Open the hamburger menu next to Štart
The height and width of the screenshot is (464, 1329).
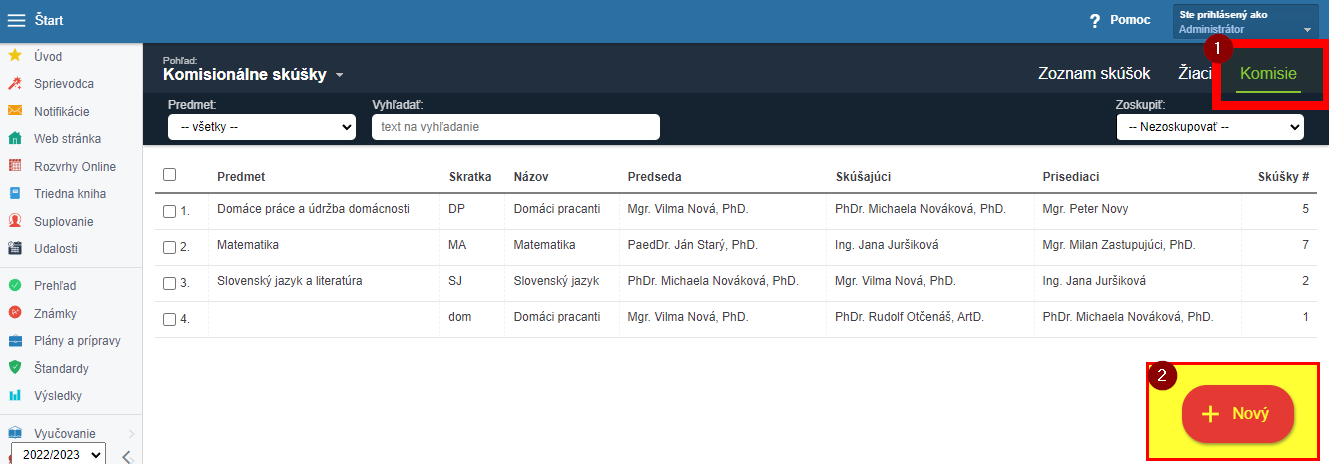(x=16, y=21)
